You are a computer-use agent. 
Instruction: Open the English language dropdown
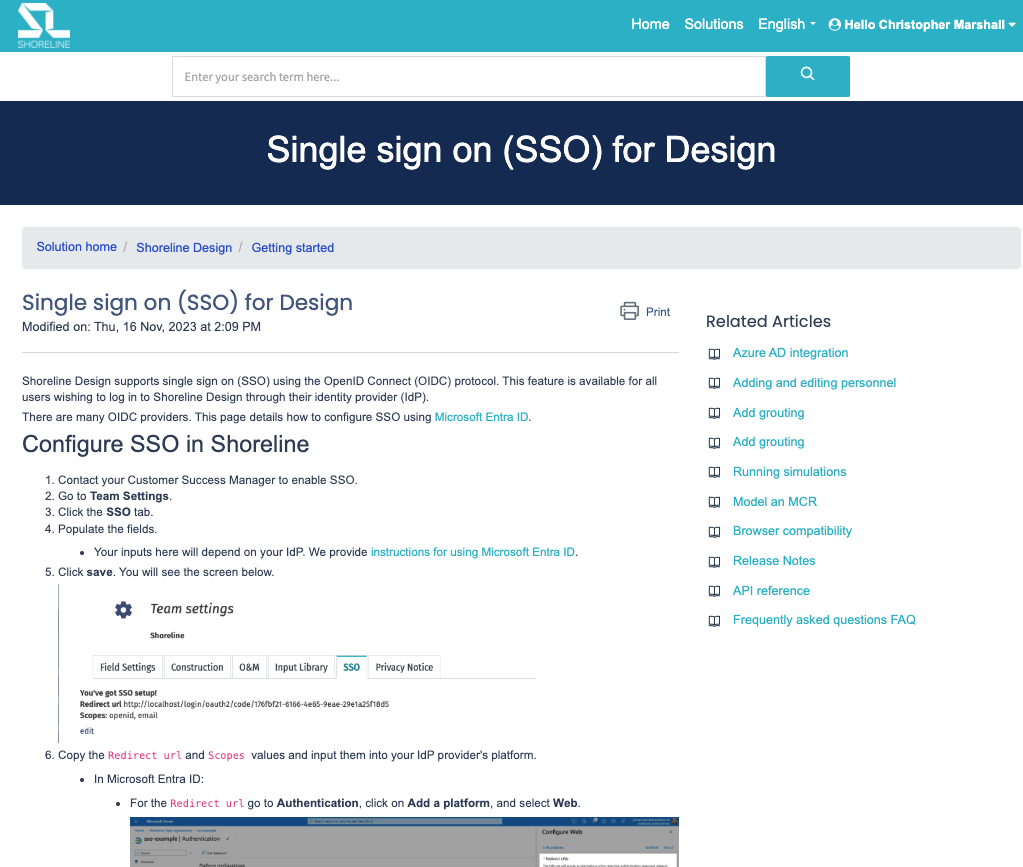click(786, 24)
